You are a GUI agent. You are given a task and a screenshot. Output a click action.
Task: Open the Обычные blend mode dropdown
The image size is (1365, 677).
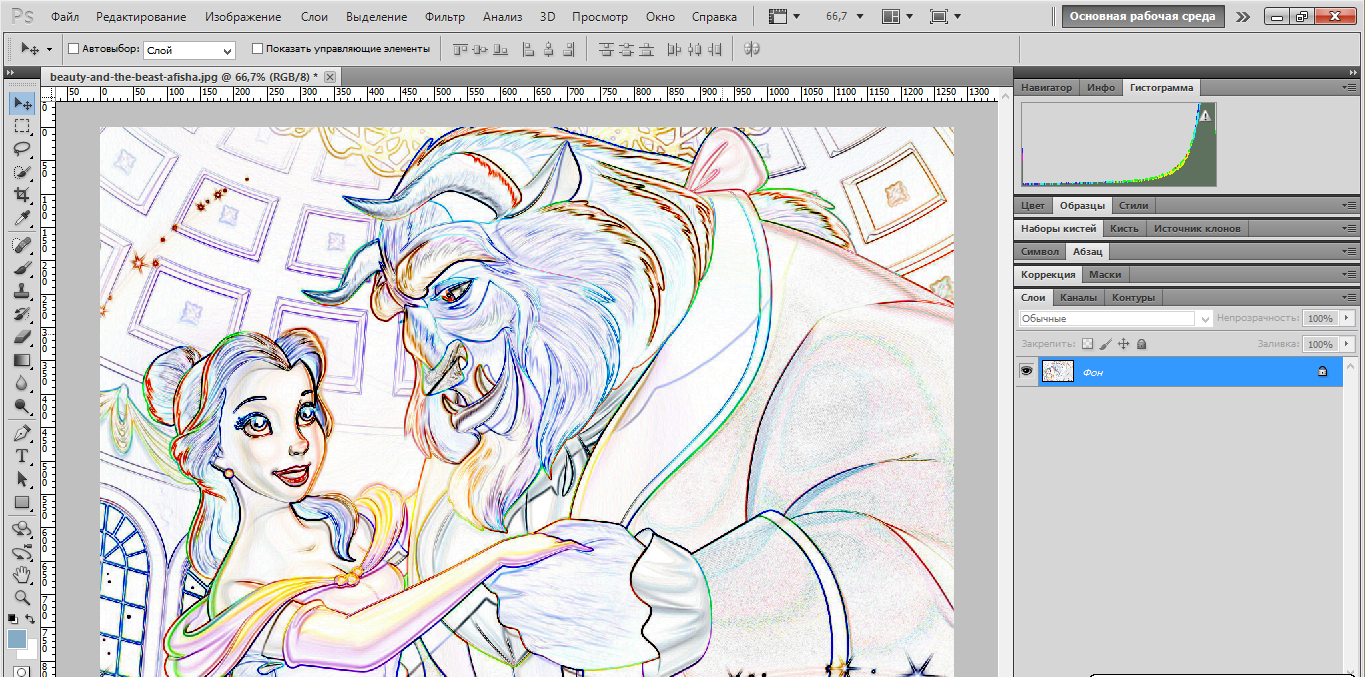[1115, 319]
